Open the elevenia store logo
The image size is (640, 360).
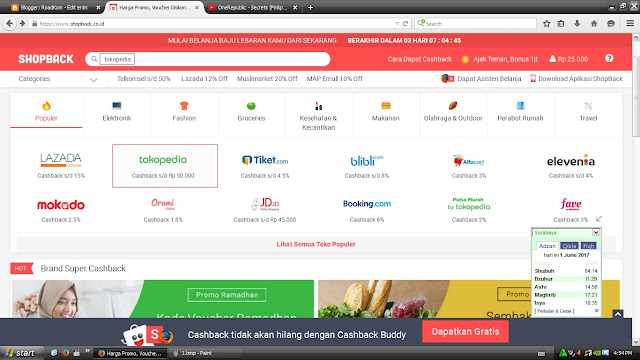point(571,161)
